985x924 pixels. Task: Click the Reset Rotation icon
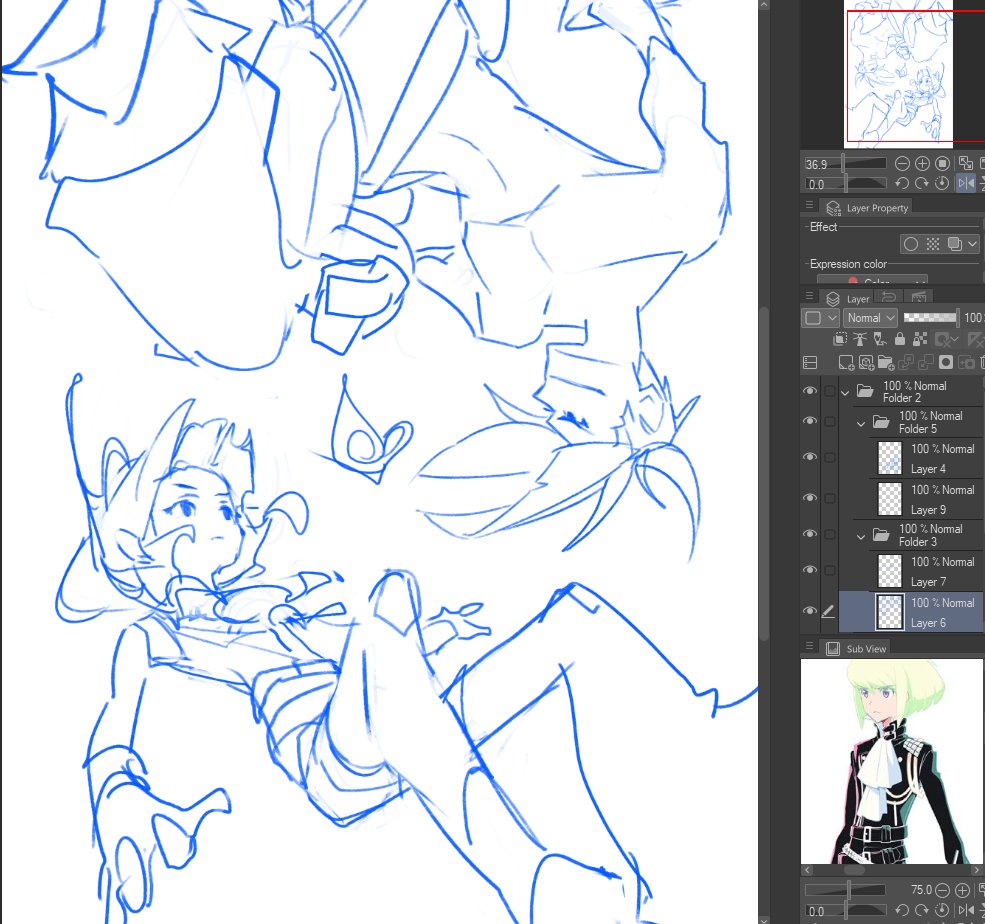click(941, 183)
